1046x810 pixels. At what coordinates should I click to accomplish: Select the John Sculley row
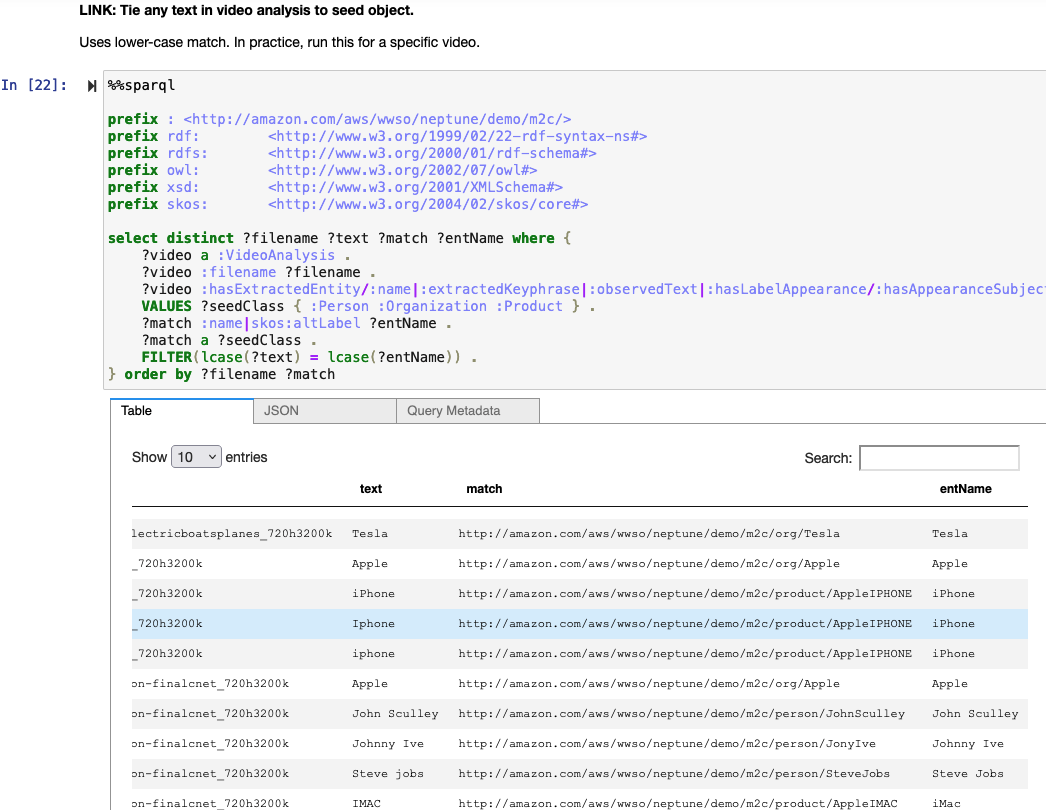pyautogui.click(x=500, y=713)
